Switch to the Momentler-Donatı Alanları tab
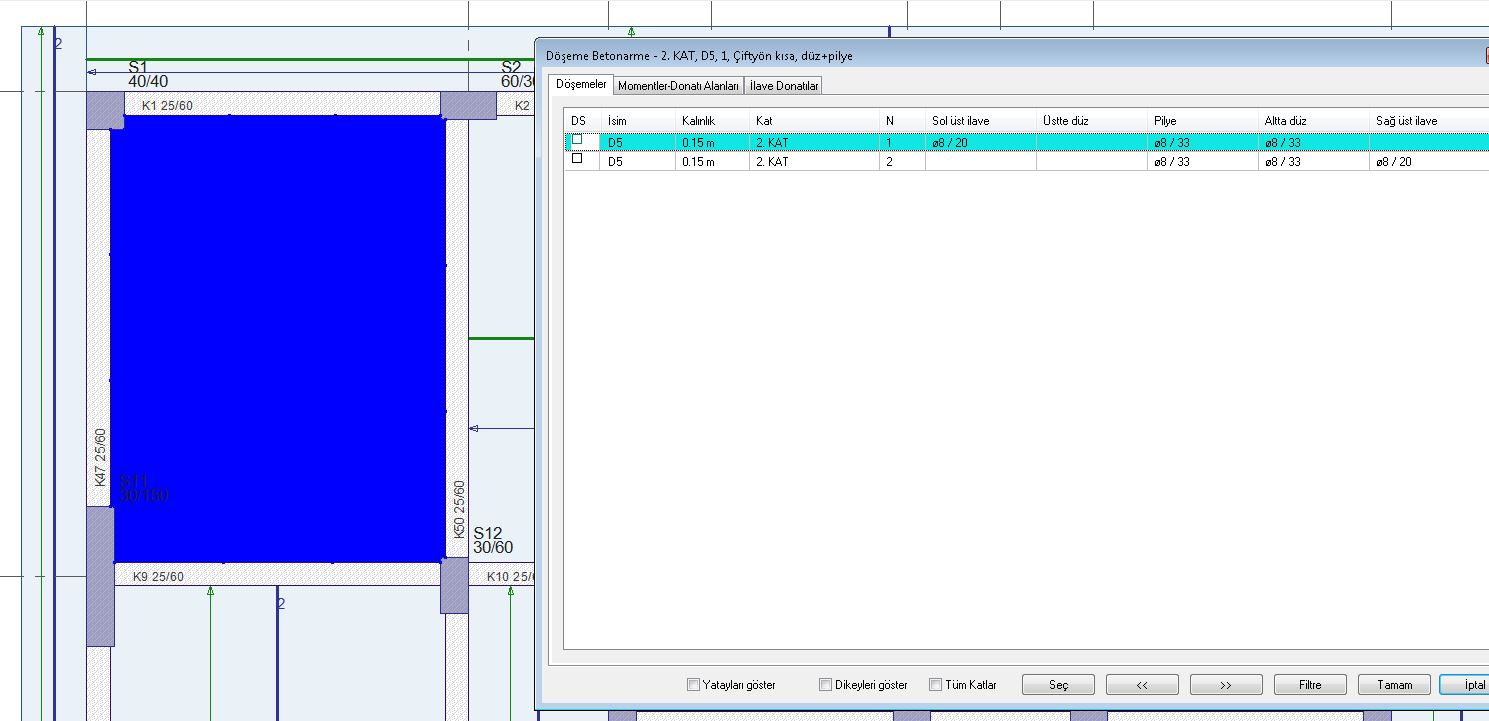This screenshot has height=721, width=1489. tap(678, 87)
